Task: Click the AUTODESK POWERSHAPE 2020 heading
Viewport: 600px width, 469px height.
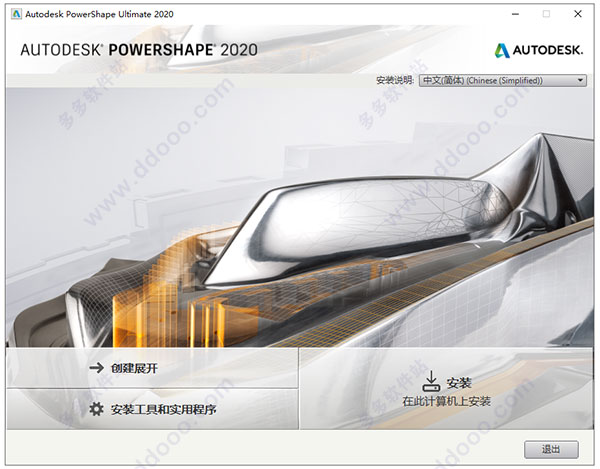Action: pyautogui.click(x=139, y=50)
